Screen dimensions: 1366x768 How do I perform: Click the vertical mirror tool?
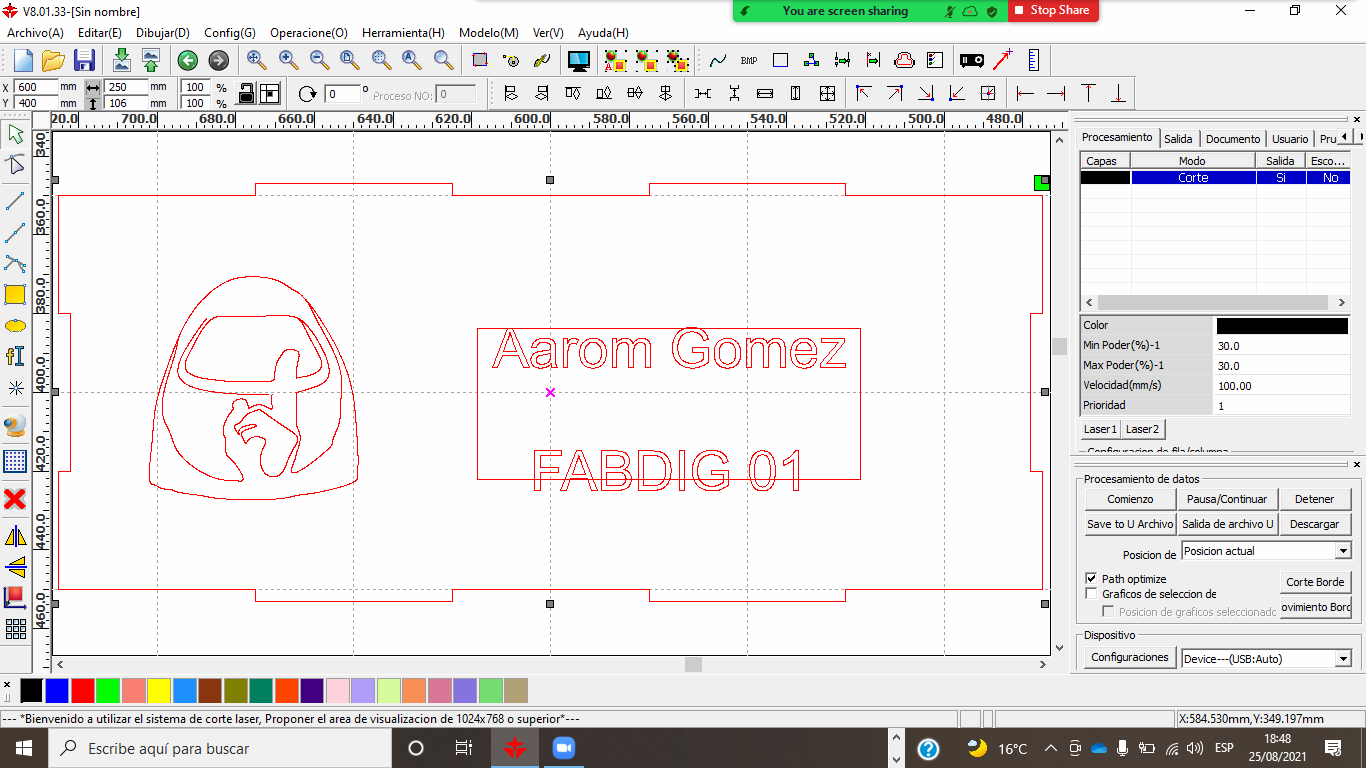click(x=15, y=567)
